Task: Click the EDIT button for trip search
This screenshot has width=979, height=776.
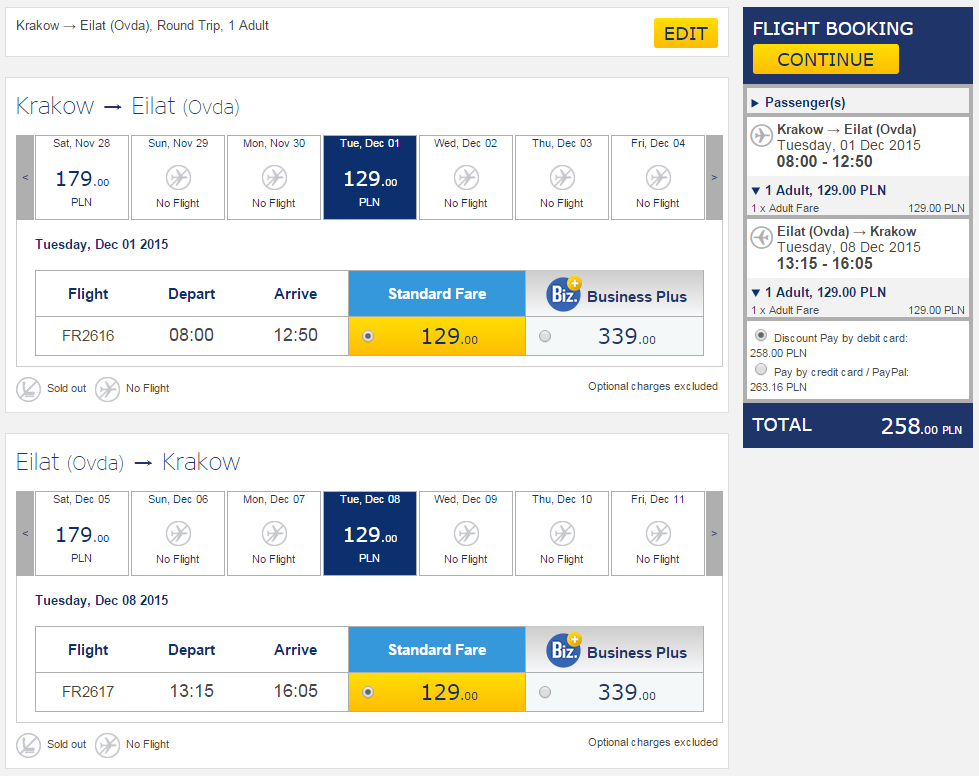Action: point(686,33)
